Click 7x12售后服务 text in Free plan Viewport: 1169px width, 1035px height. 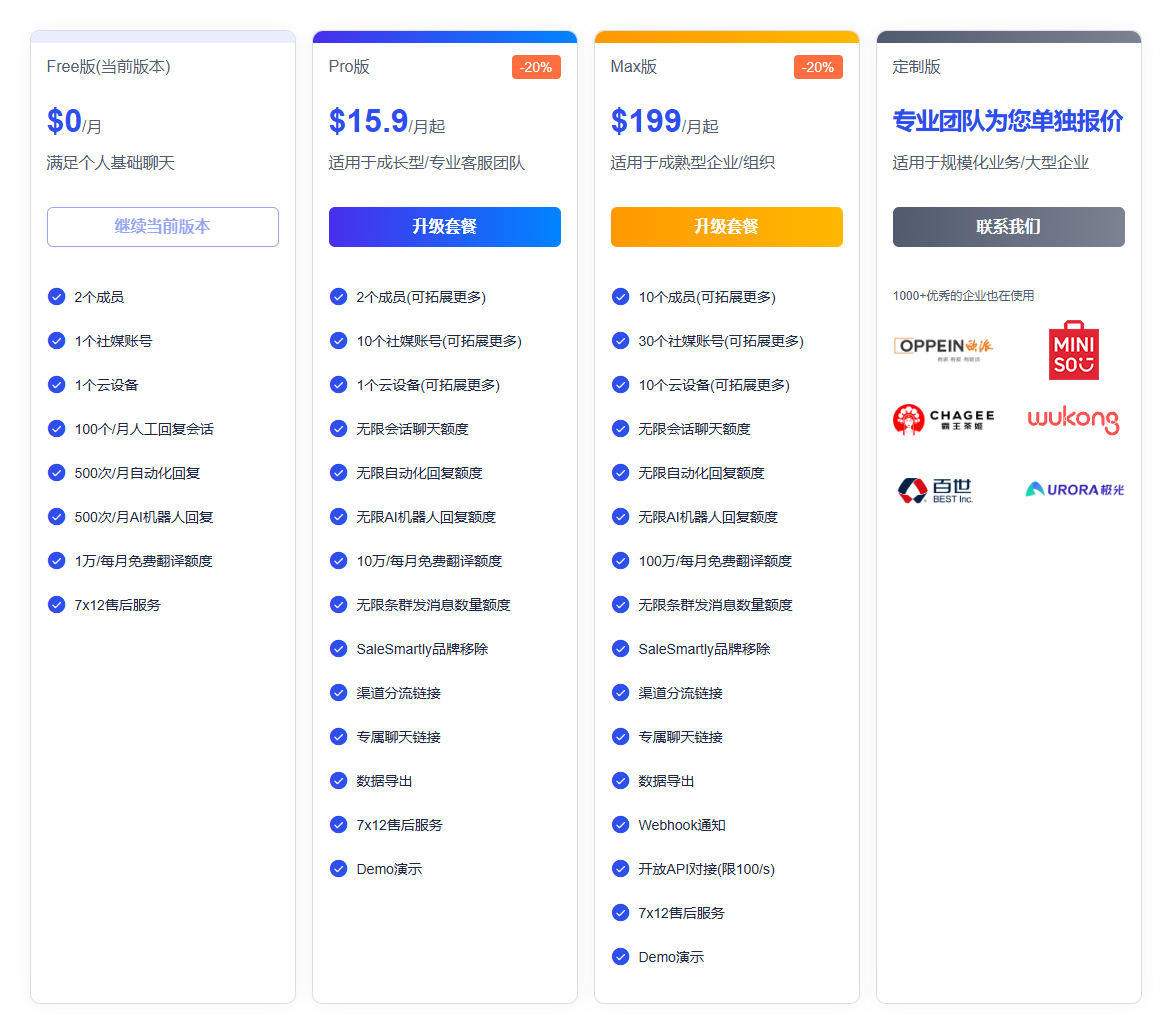[x=117, y=605]
